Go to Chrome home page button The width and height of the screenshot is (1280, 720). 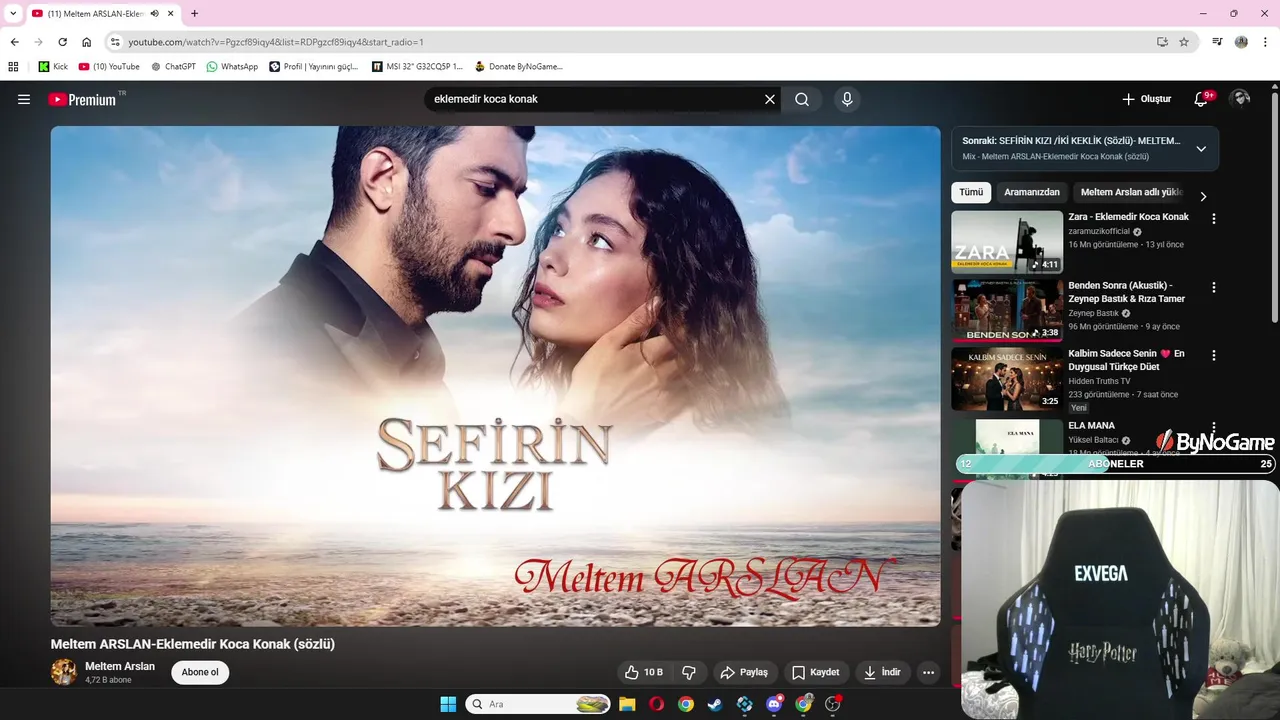point(87,42)
